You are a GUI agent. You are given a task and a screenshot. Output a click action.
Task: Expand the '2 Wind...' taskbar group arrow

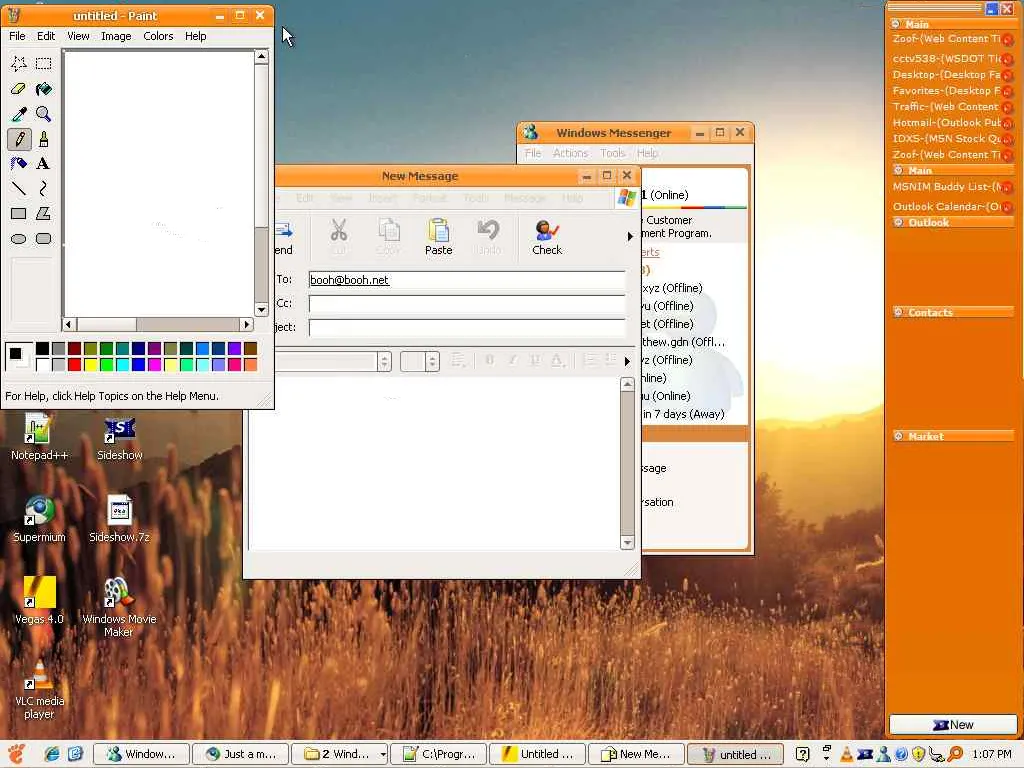(383, 754)
